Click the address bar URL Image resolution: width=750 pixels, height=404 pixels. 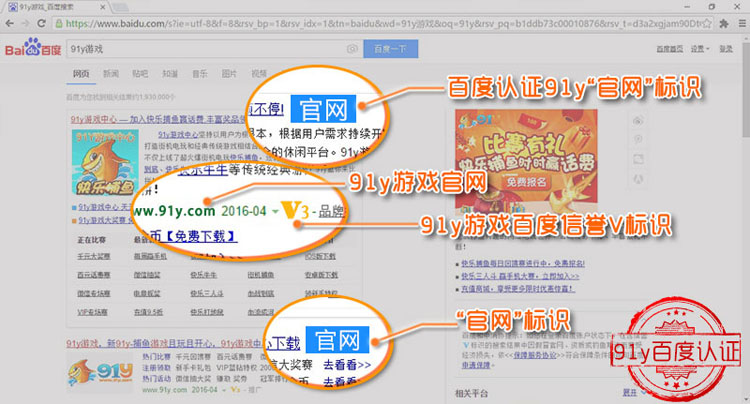click(x=383, y=23)
